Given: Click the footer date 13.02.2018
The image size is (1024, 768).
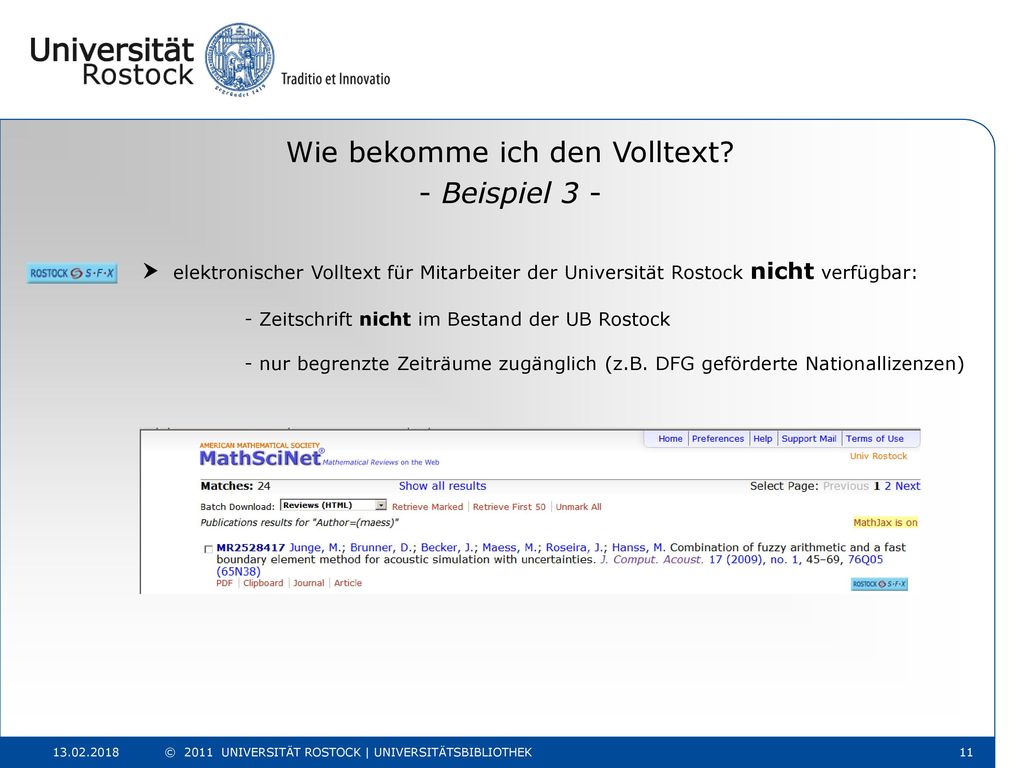Looking at the screenshot, I should [86, 752].
